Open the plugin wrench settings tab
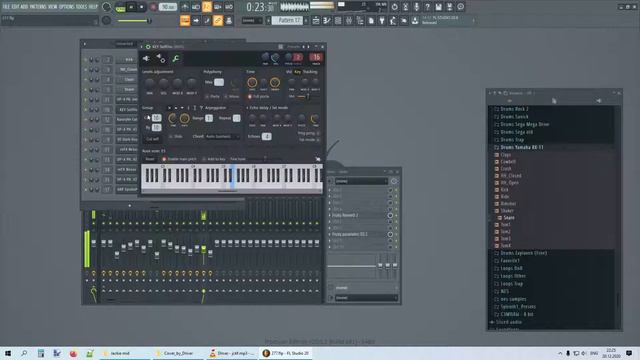This screenshot has width=640, height=360. point(176,59)
